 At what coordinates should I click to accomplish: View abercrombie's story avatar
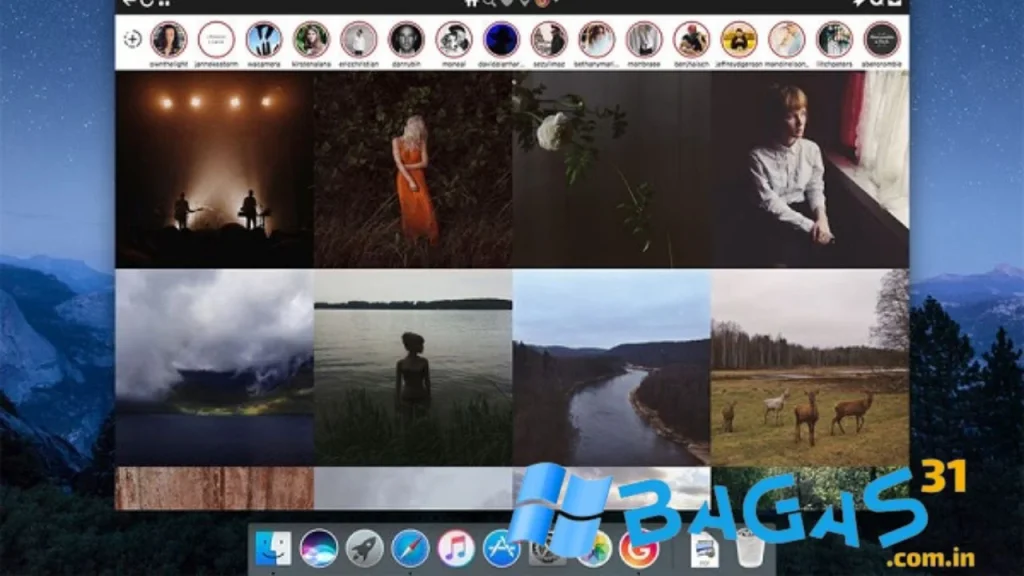click(x=882, y=39)
